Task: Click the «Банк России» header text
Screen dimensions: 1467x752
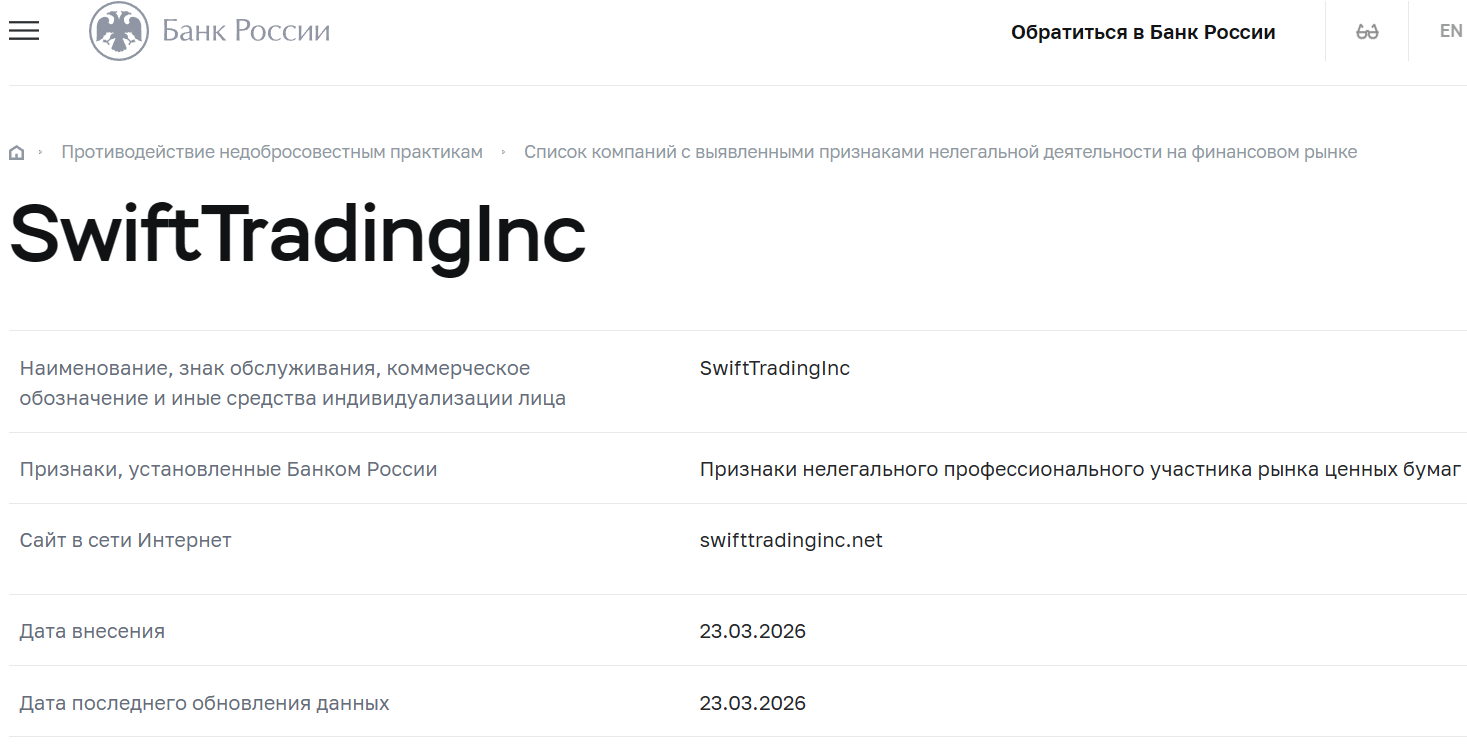Action: click(x=244, y=30)
